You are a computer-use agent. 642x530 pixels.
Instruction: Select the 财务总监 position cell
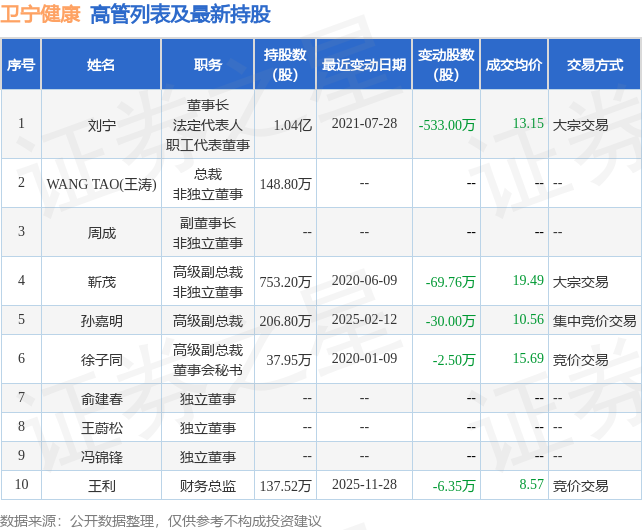pyautogui.click(x=208, y=486)
